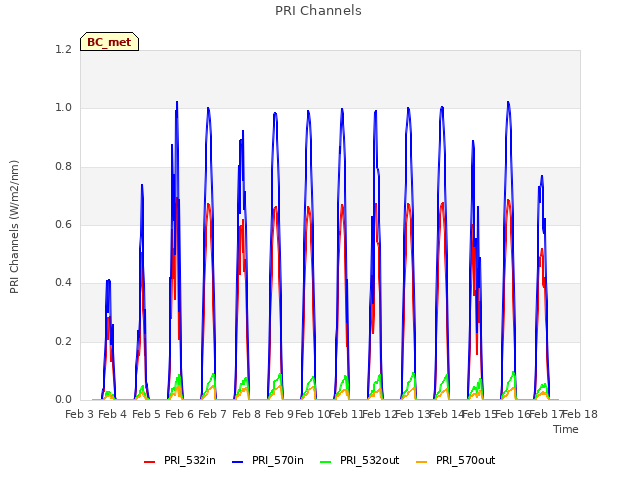
Task: Click the 1.0 y-axis tick label
Action: click(64, 108)
